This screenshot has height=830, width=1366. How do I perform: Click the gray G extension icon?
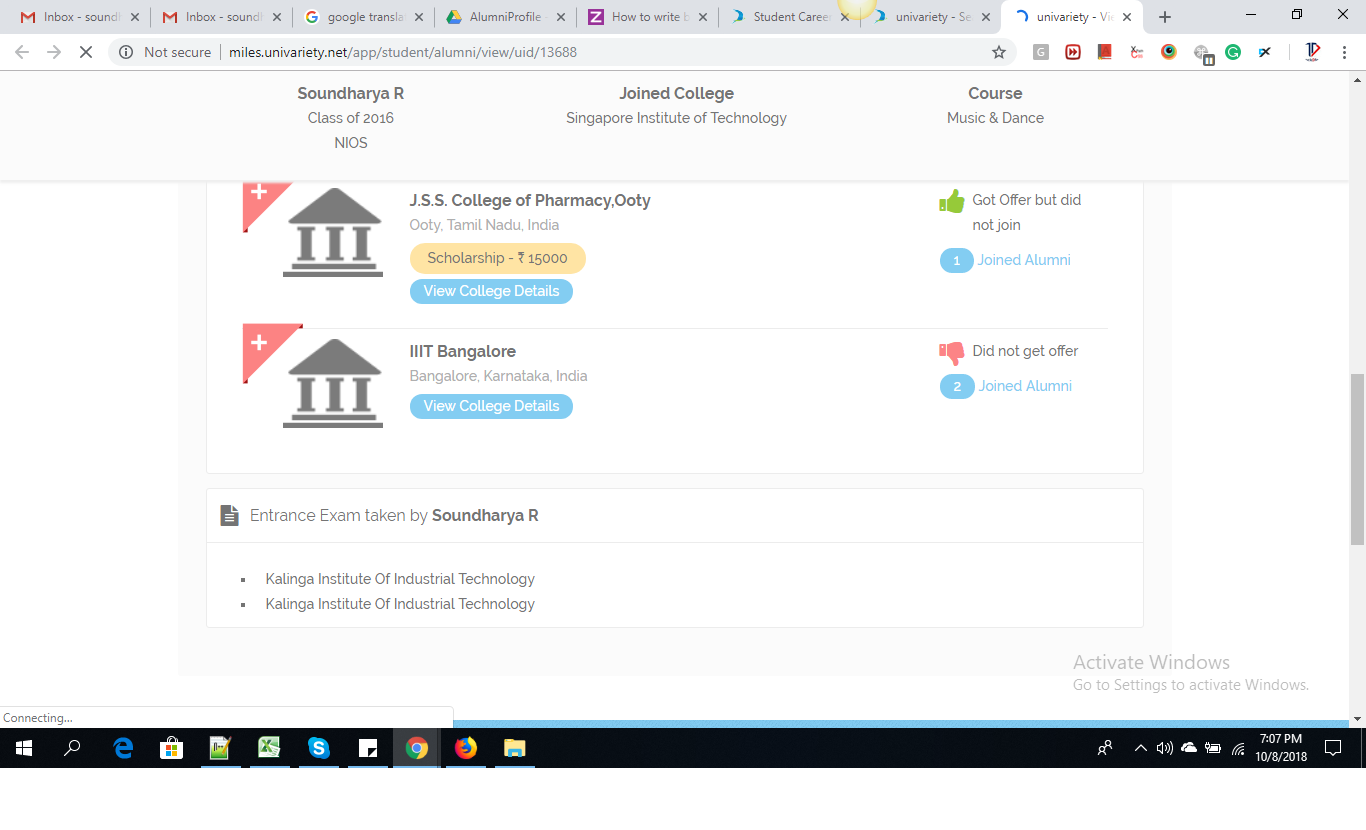1041,52
